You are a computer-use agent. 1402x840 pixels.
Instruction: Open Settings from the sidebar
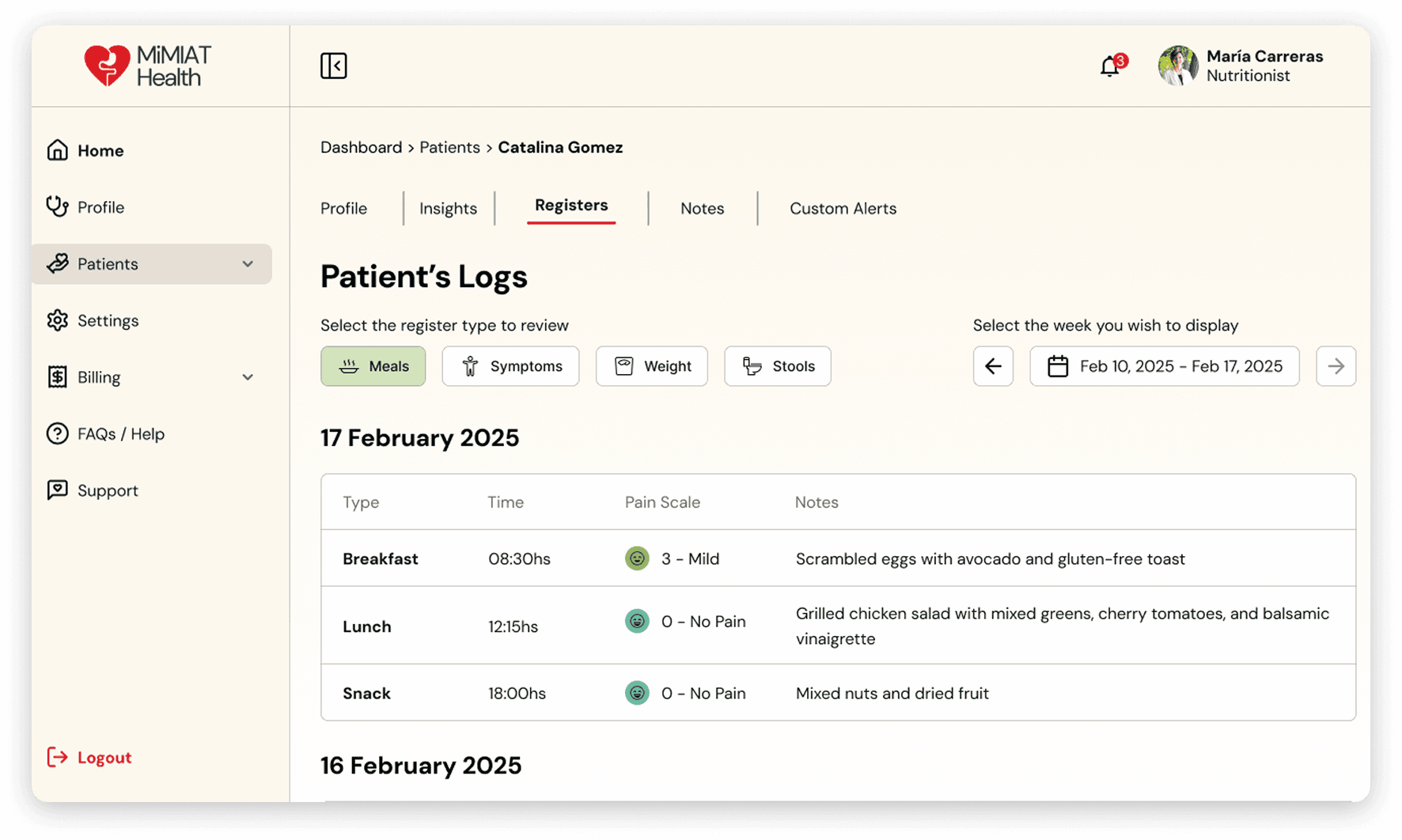click(x=108, y=320)
